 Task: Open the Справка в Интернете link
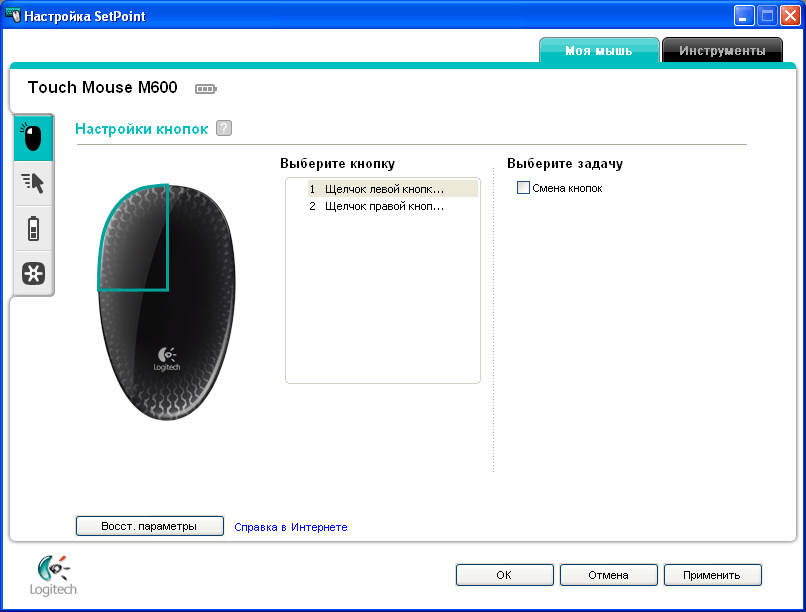pyautogui.click(x=291, y=527)
